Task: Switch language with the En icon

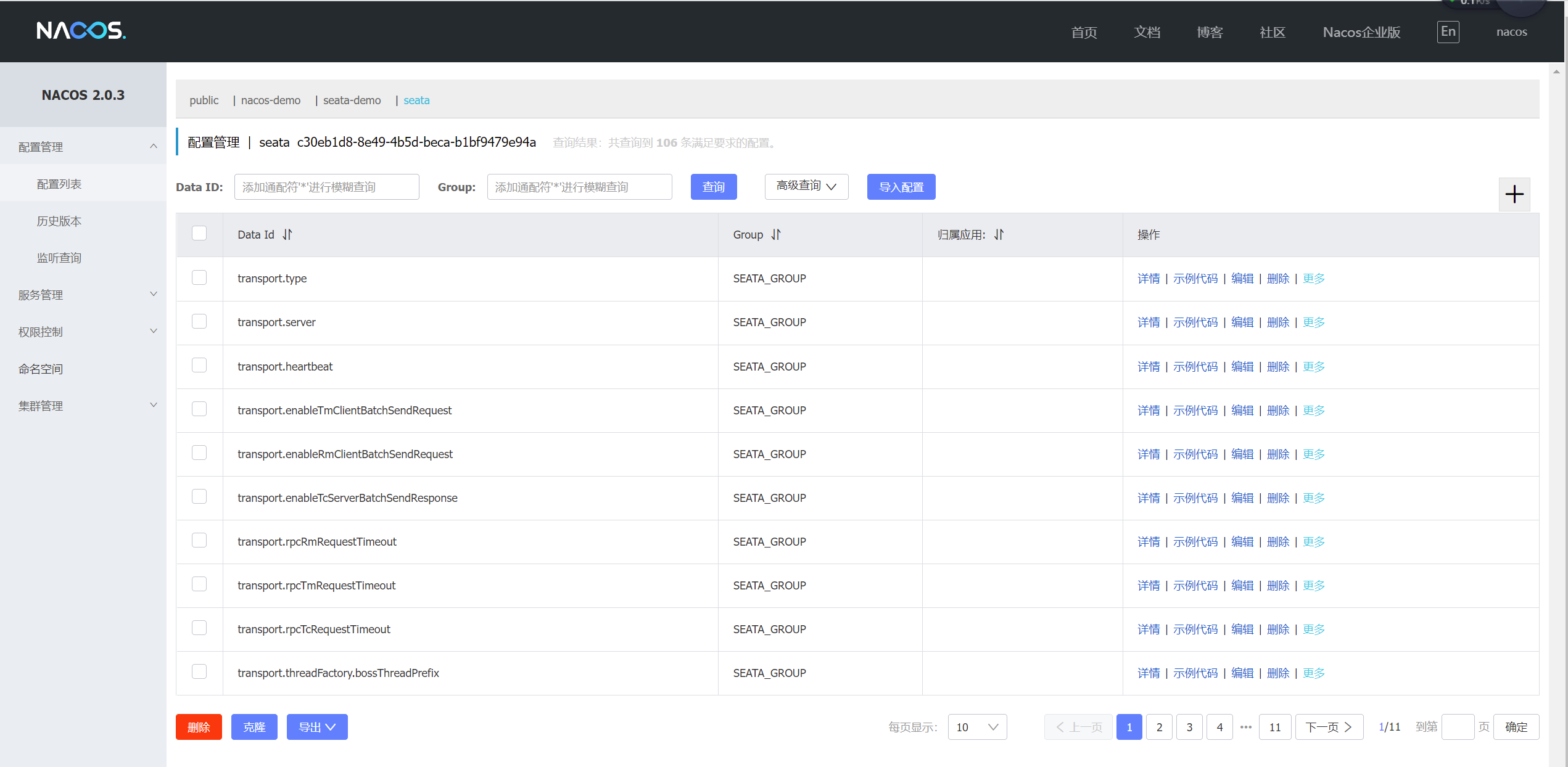Action: pyautogui.click(x=1448, y=32)
